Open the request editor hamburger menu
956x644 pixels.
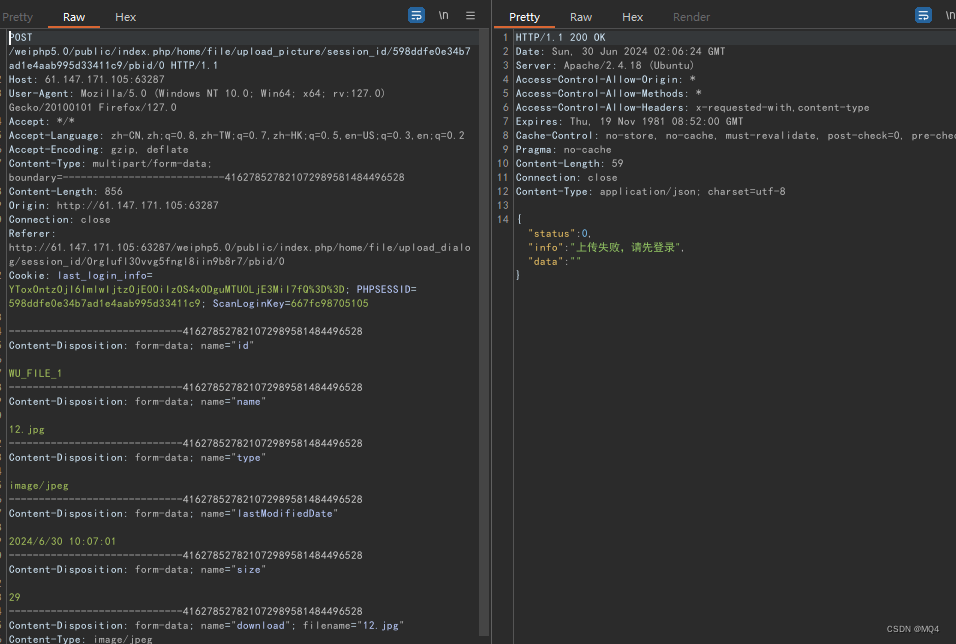coord(470,15)
